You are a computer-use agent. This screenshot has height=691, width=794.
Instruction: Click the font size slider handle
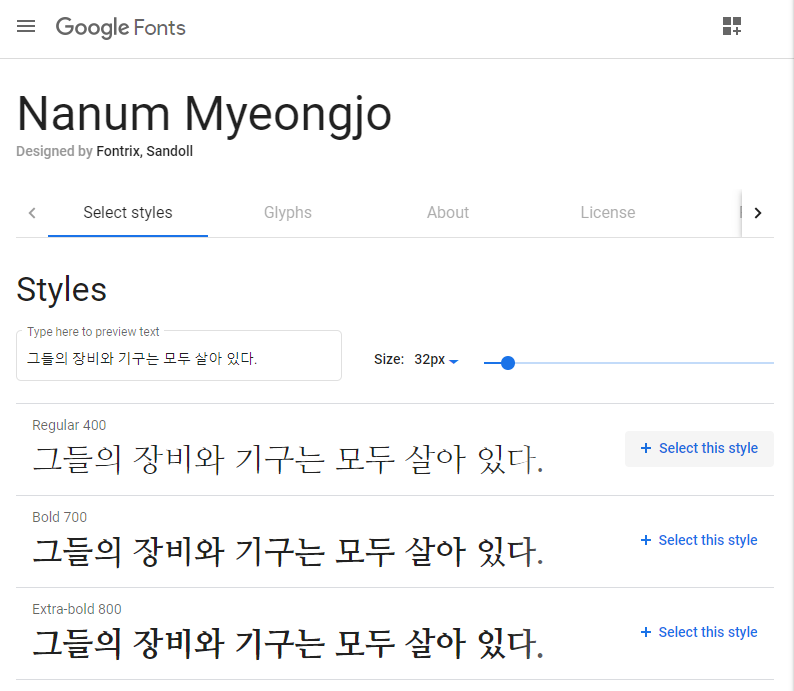pyautogui.click(x=507, y=362)
